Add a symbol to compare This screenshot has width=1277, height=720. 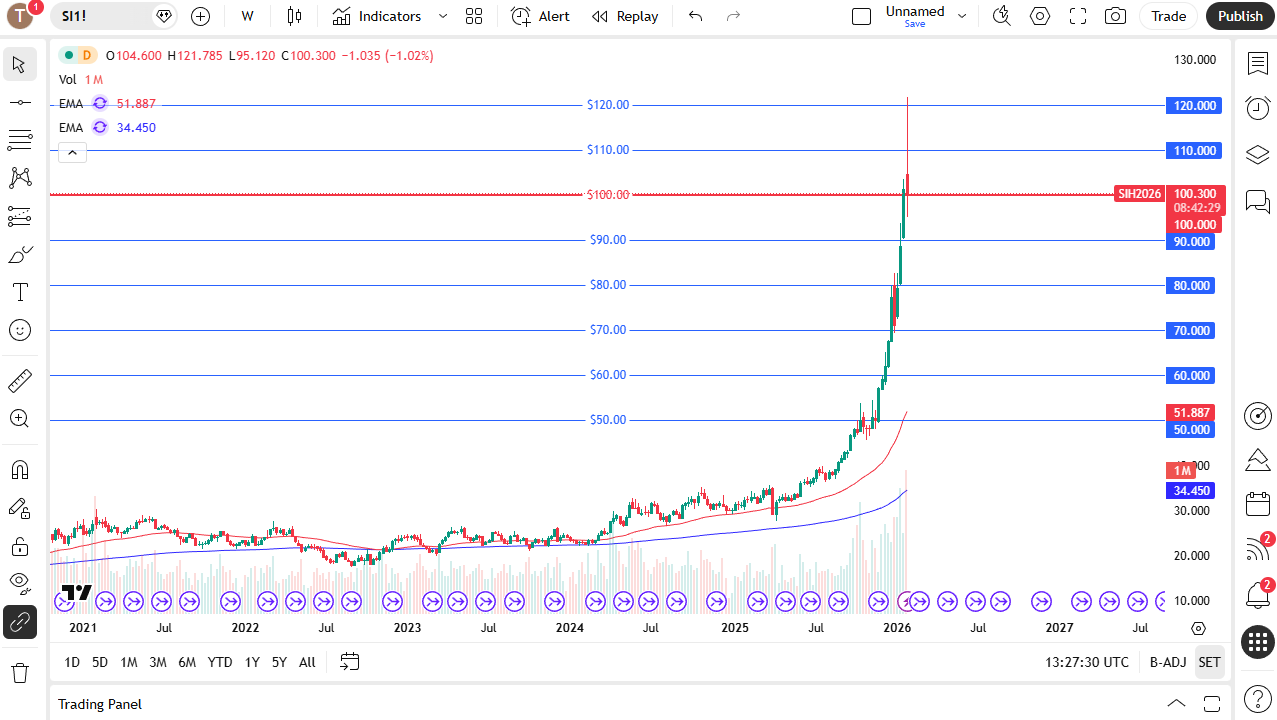[200, 16]
